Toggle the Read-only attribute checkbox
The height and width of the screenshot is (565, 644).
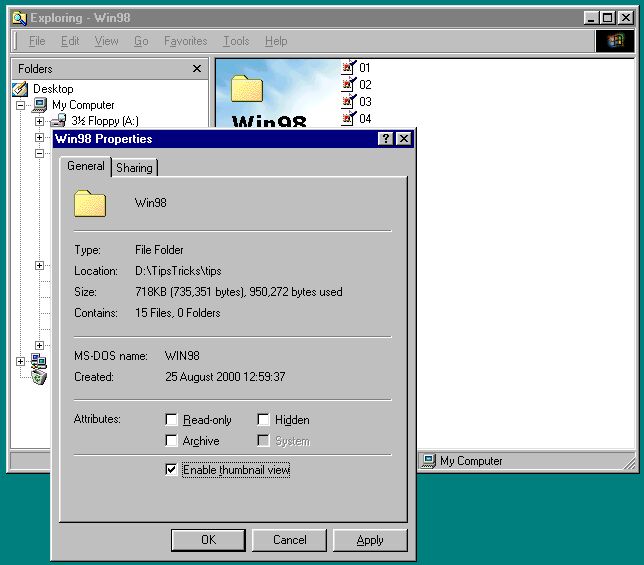tap(171, 420)
